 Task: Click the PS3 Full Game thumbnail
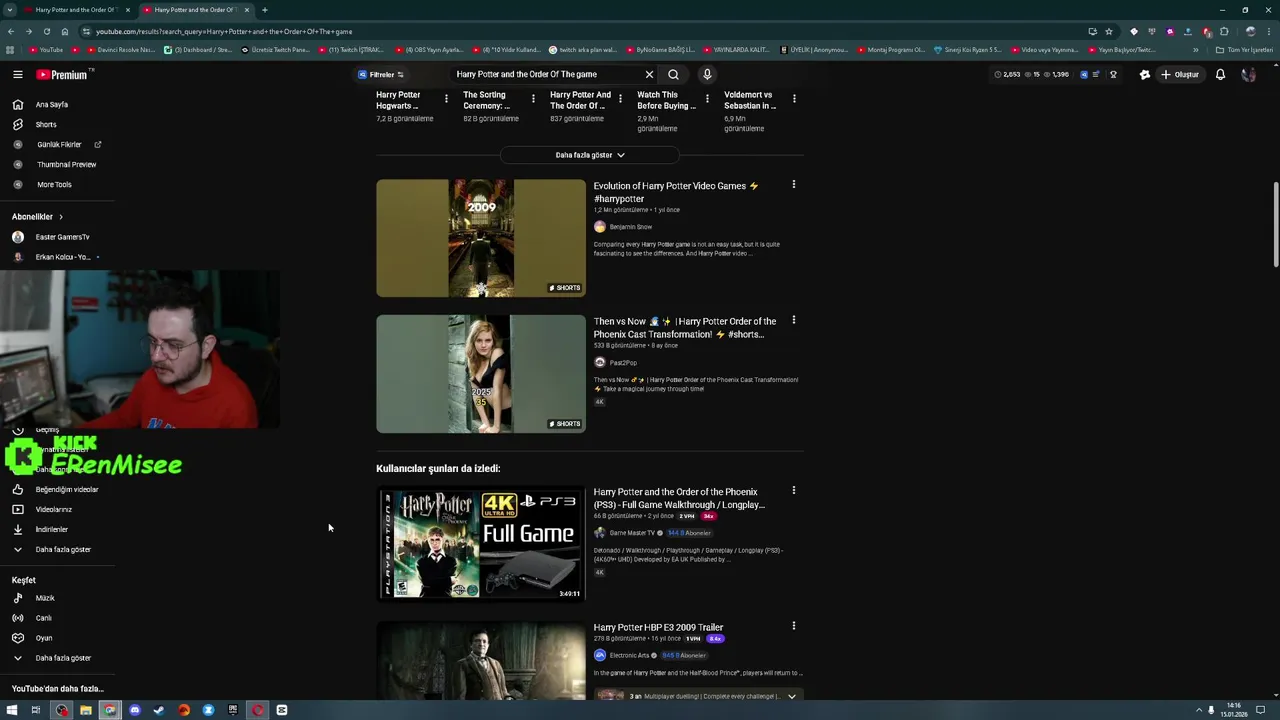(x=481, y=544)
